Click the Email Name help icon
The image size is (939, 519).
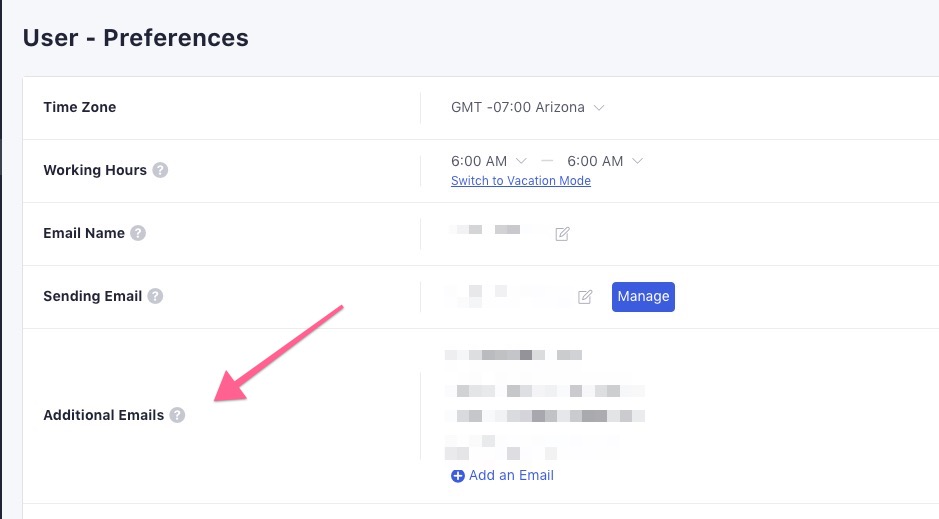[138, 233]
